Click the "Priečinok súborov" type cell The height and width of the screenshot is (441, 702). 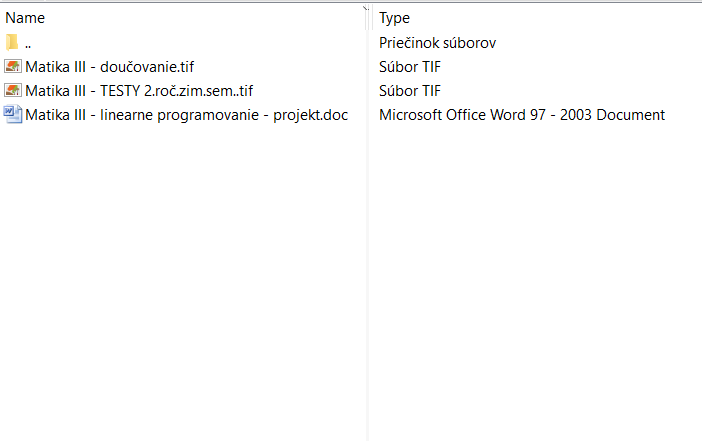pos(437,43)
